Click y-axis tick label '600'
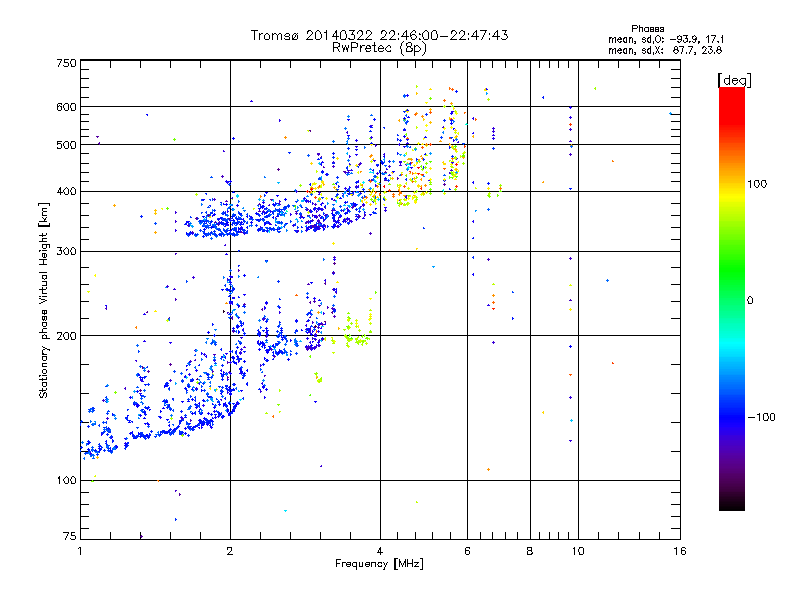 [x=67, y=107]
